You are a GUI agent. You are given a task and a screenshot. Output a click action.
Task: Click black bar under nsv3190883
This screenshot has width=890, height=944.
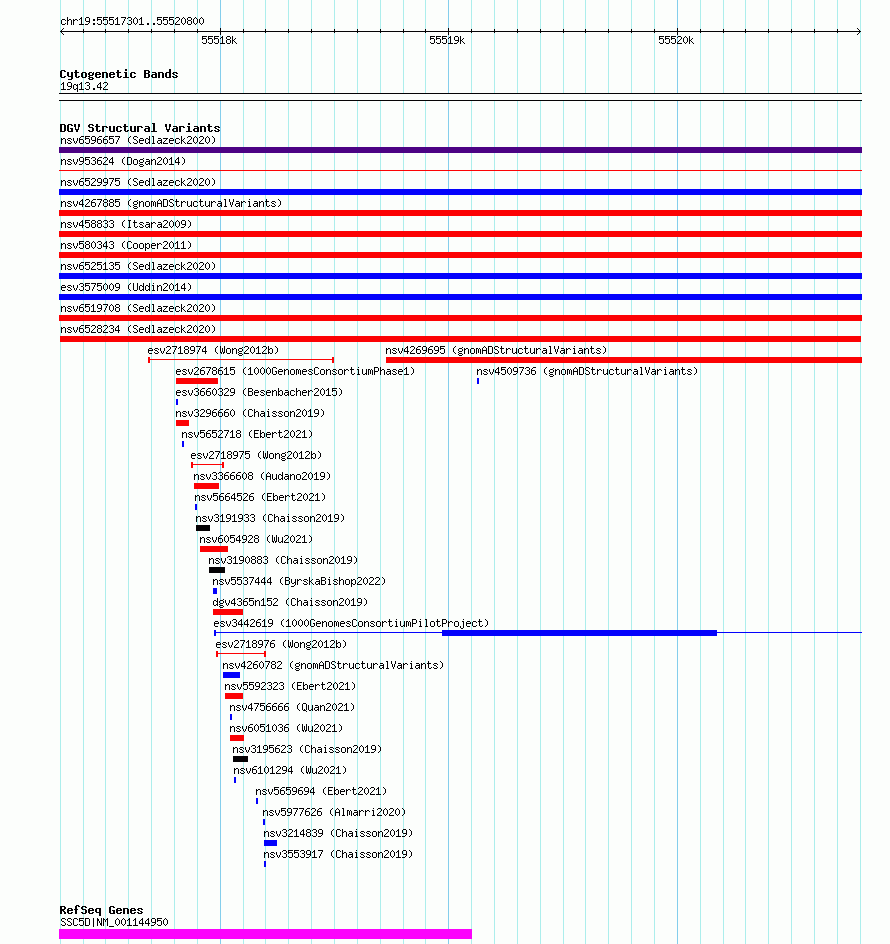(x=217, y=570)
